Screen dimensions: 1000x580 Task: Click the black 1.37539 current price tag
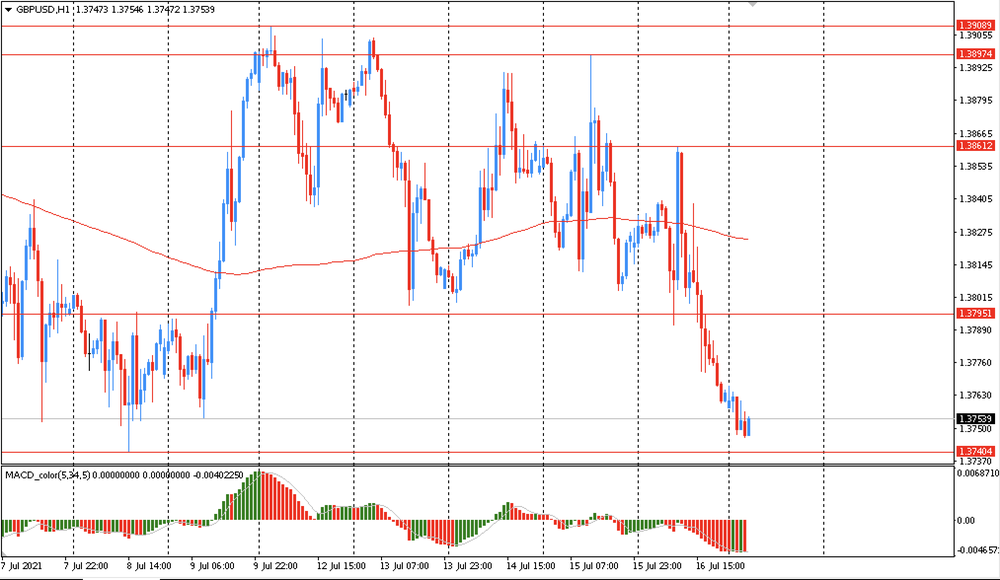pos(975,418)
